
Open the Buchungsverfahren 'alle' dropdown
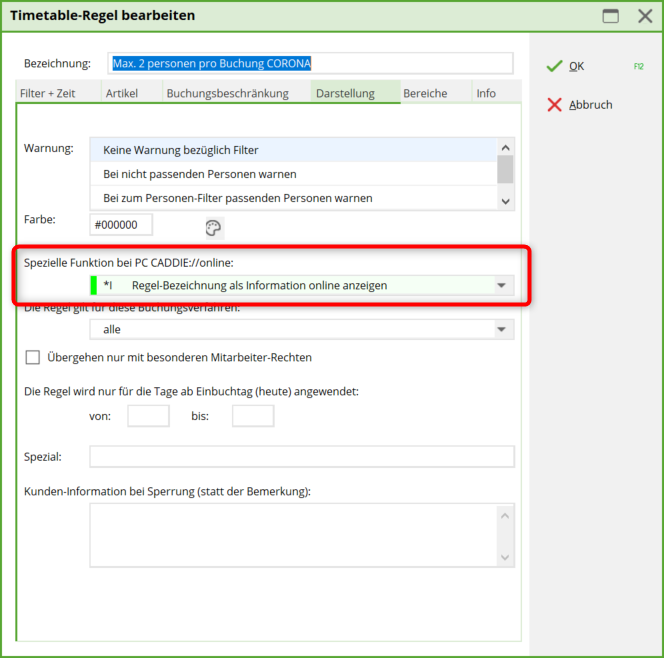501,329
